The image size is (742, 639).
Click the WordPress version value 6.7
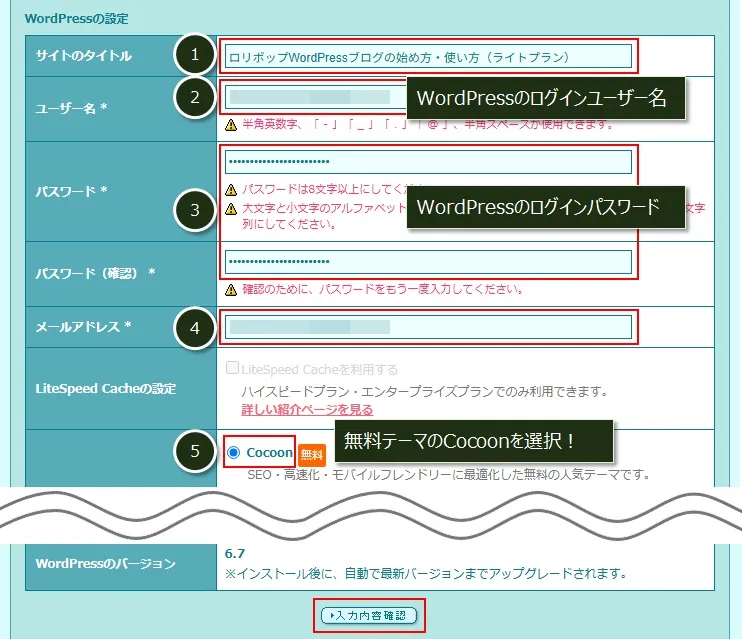click(235, 553)
